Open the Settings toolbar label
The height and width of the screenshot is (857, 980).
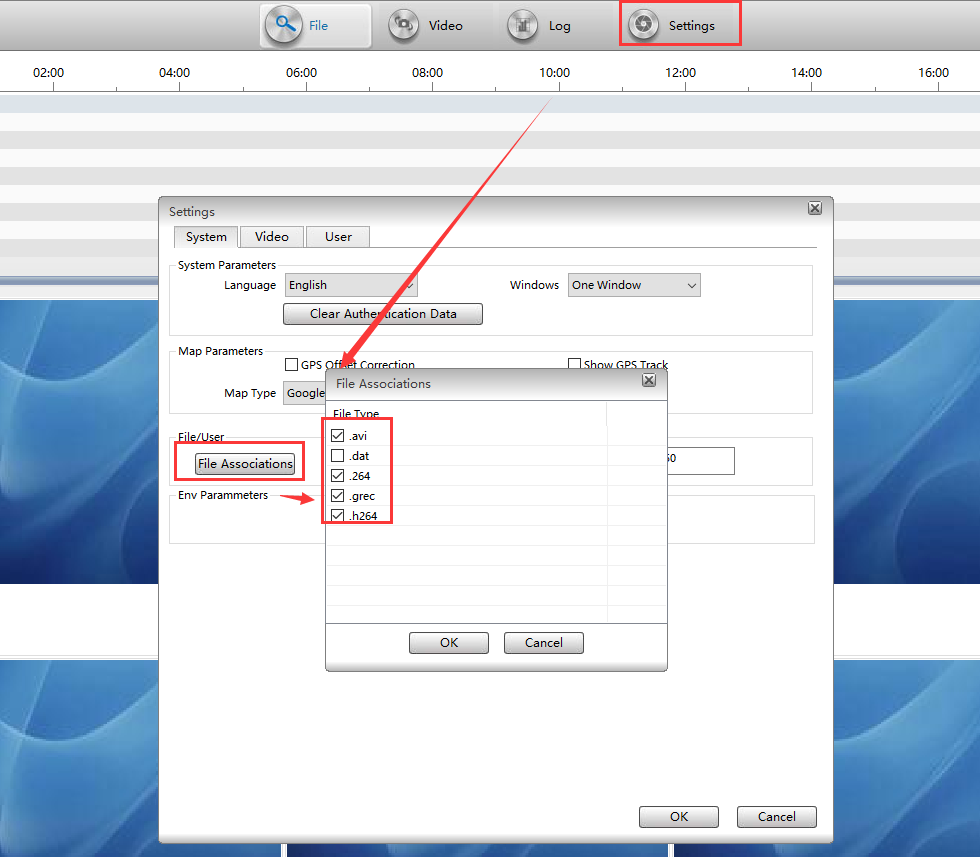[x=691, y=26]
